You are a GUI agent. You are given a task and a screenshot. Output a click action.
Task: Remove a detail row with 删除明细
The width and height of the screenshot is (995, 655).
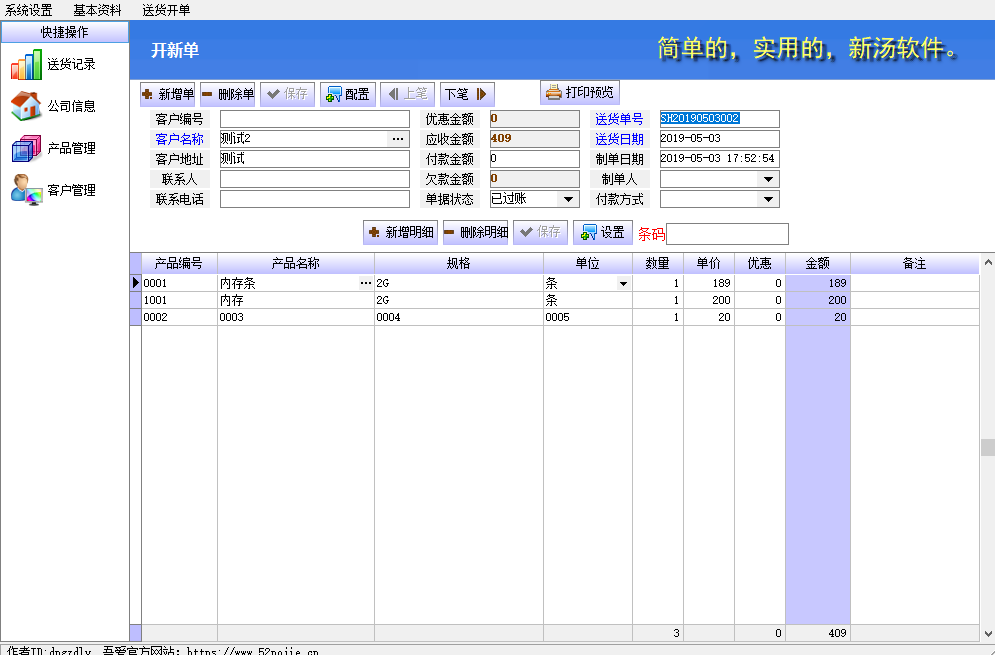pyautogui.click(x=475, y=232)
